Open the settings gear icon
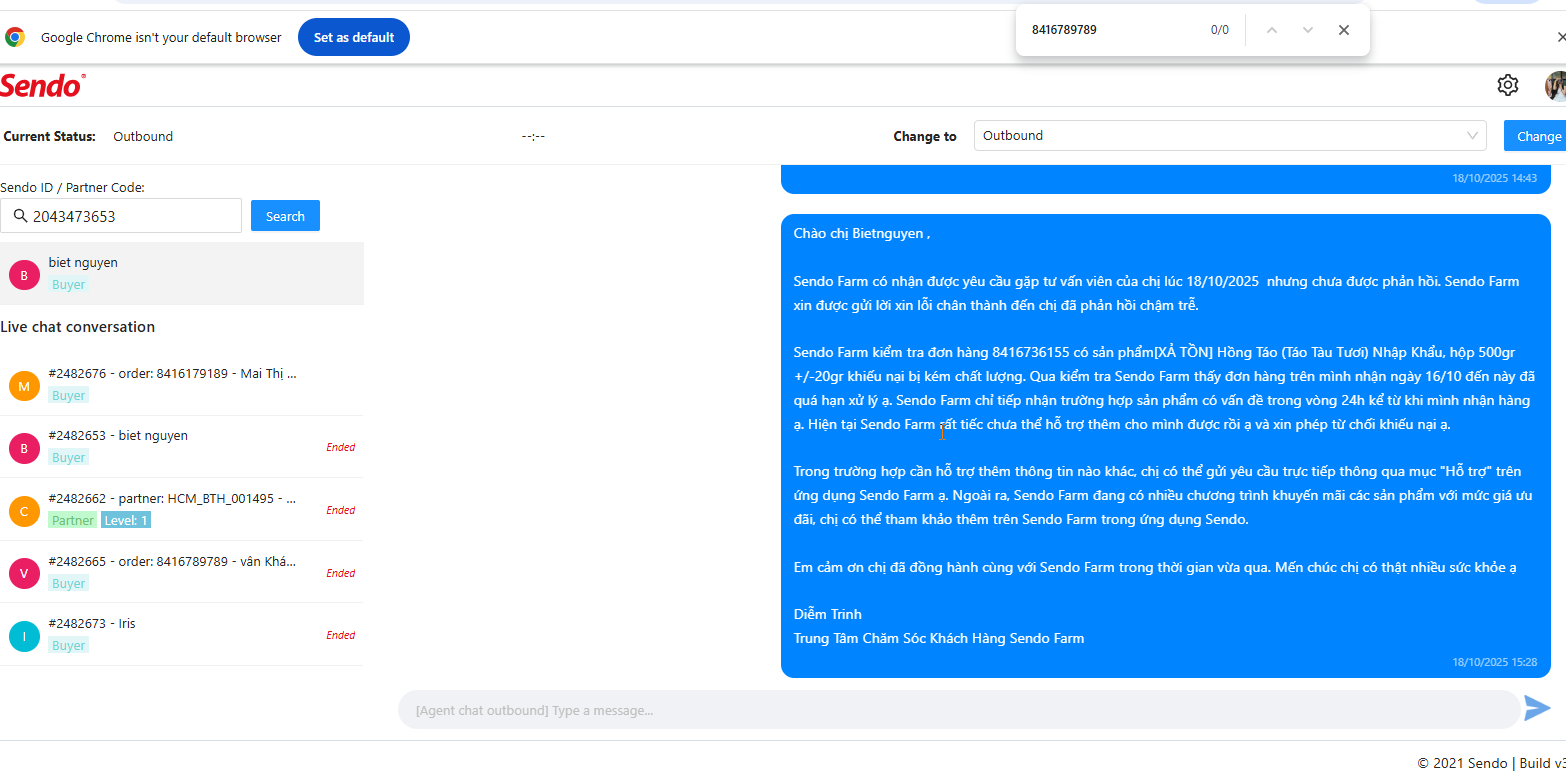1566x775 pixels. [x=1507, y=86]
